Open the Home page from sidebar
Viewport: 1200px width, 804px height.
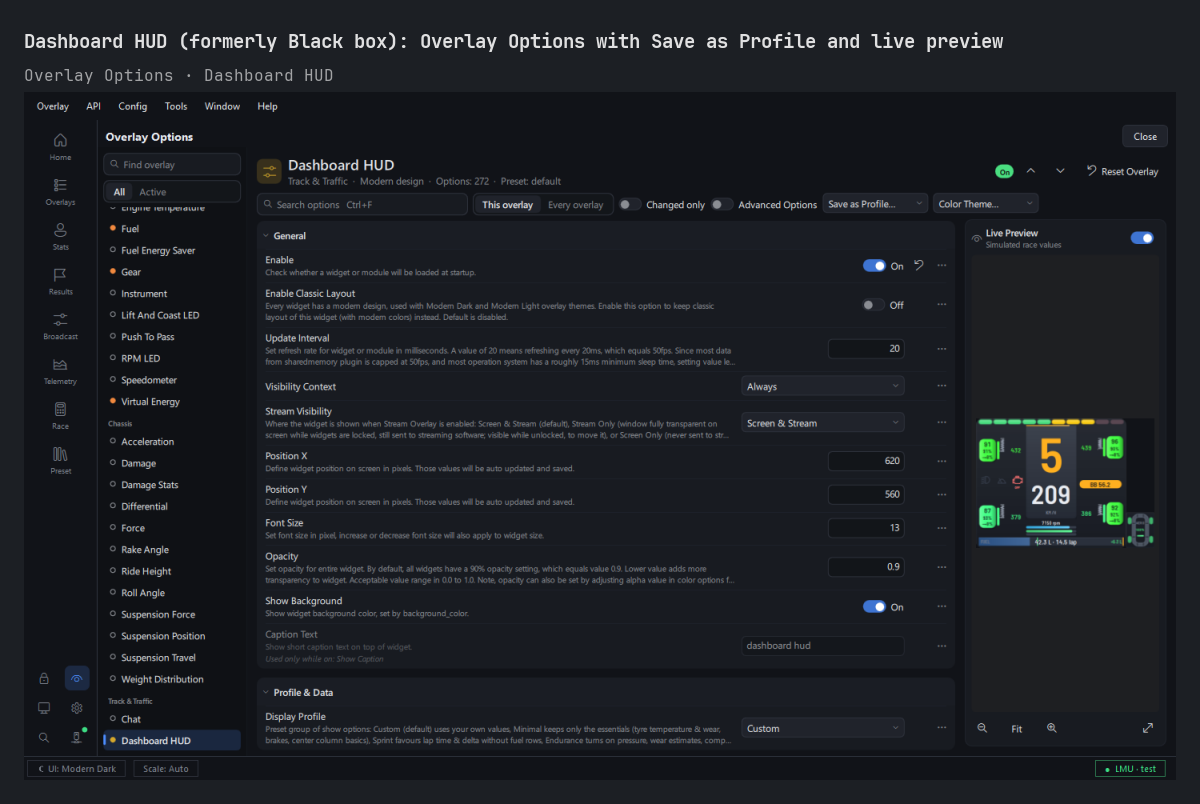[60, 147]
